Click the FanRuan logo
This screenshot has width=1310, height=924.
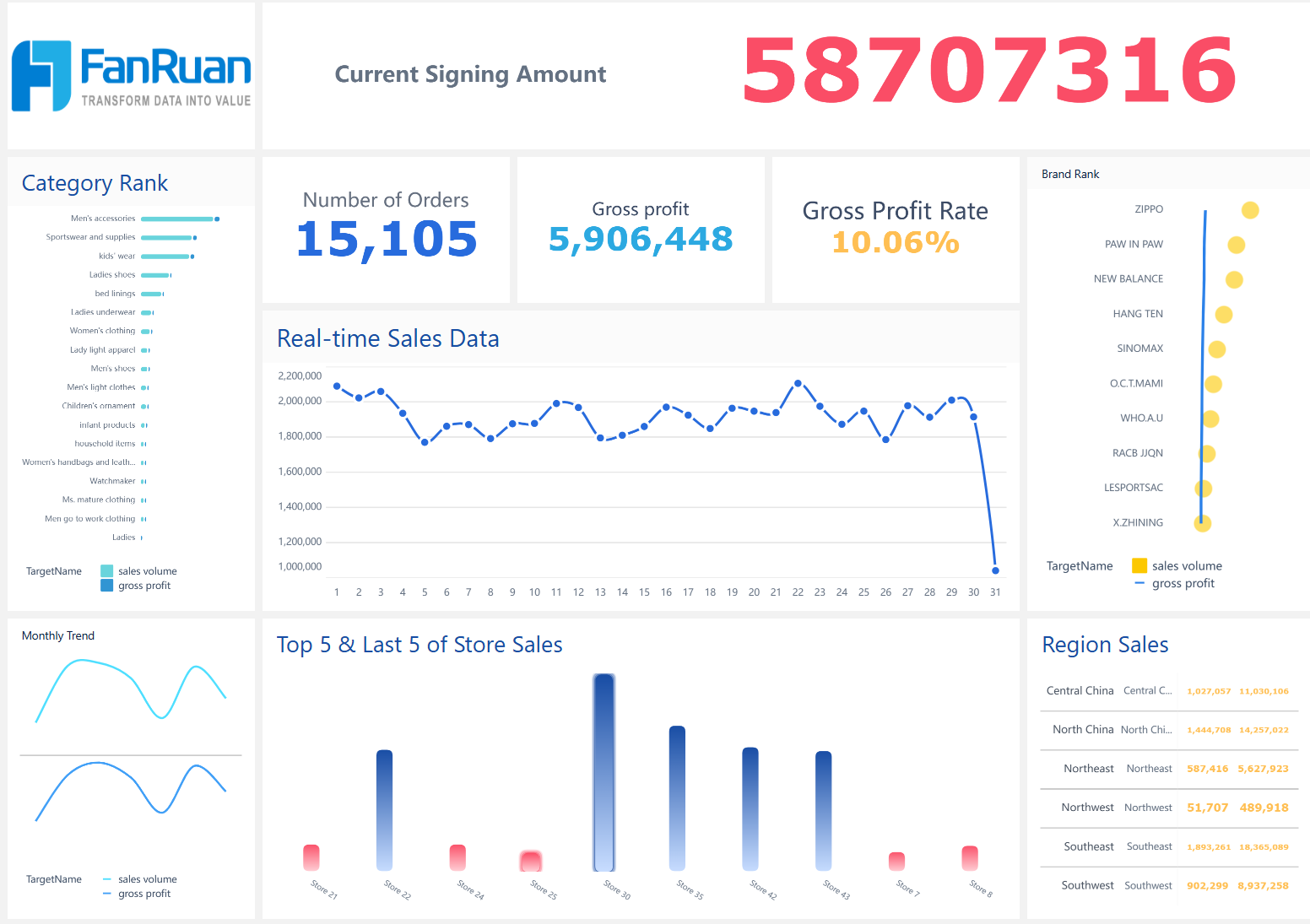[x=131, y=76]
